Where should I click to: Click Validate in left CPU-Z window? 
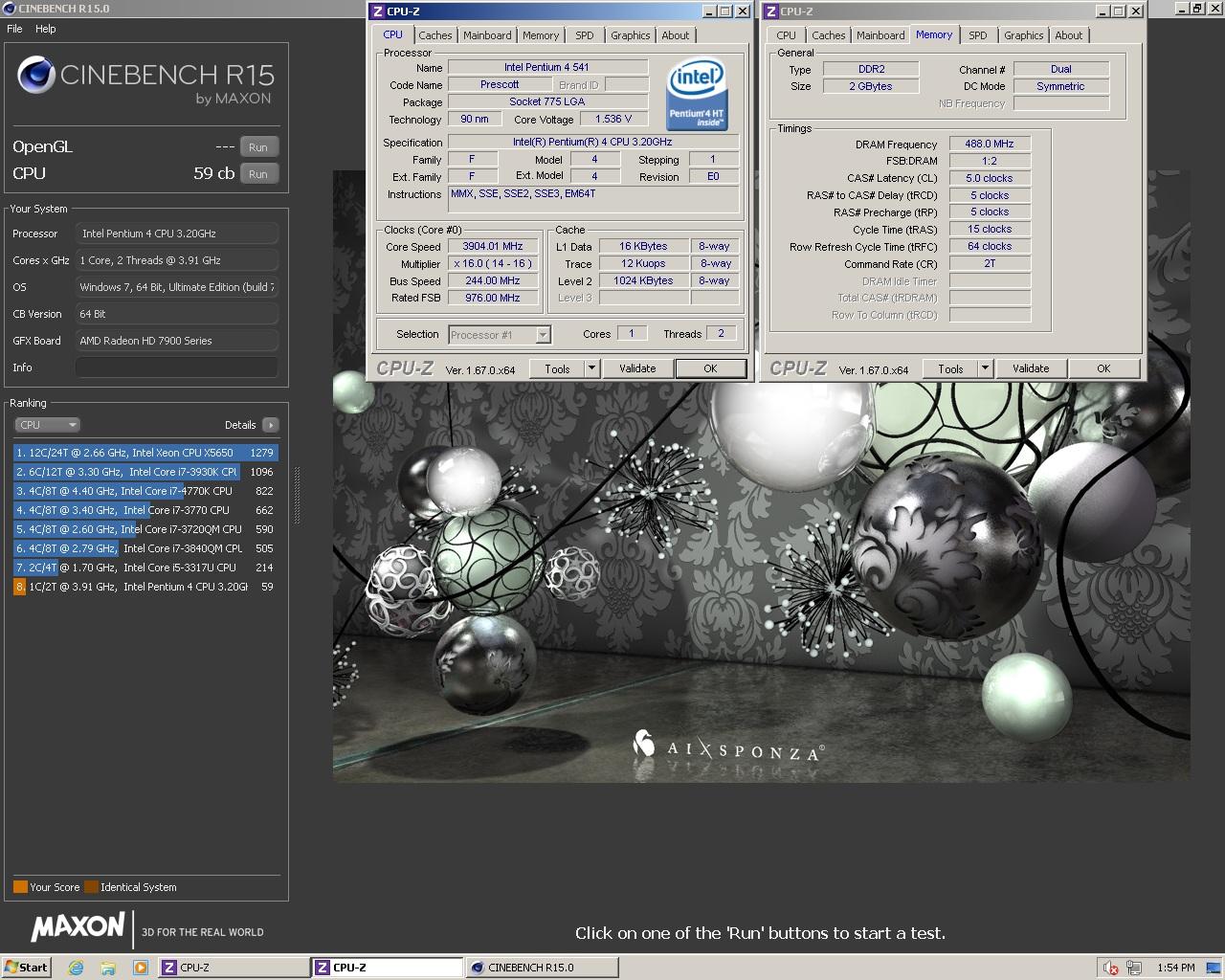coord(637,368)
